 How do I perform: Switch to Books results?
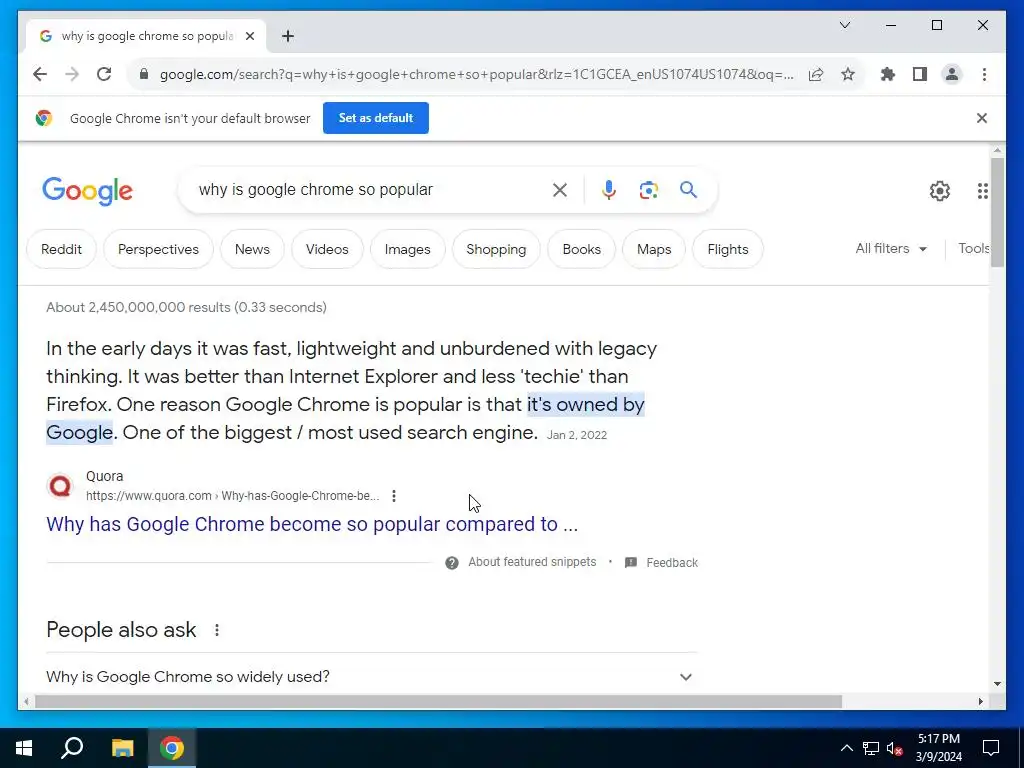click(x=581, y=249)
